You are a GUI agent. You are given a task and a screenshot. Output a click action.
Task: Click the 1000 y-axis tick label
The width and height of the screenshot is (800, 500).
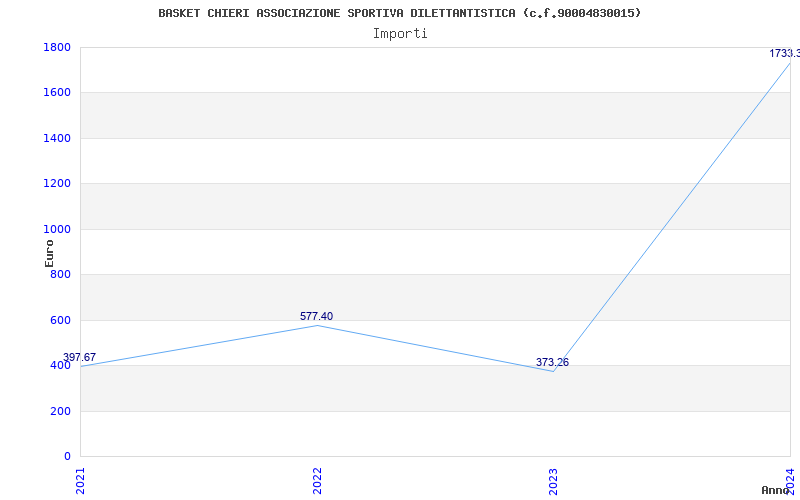(57, 229)
